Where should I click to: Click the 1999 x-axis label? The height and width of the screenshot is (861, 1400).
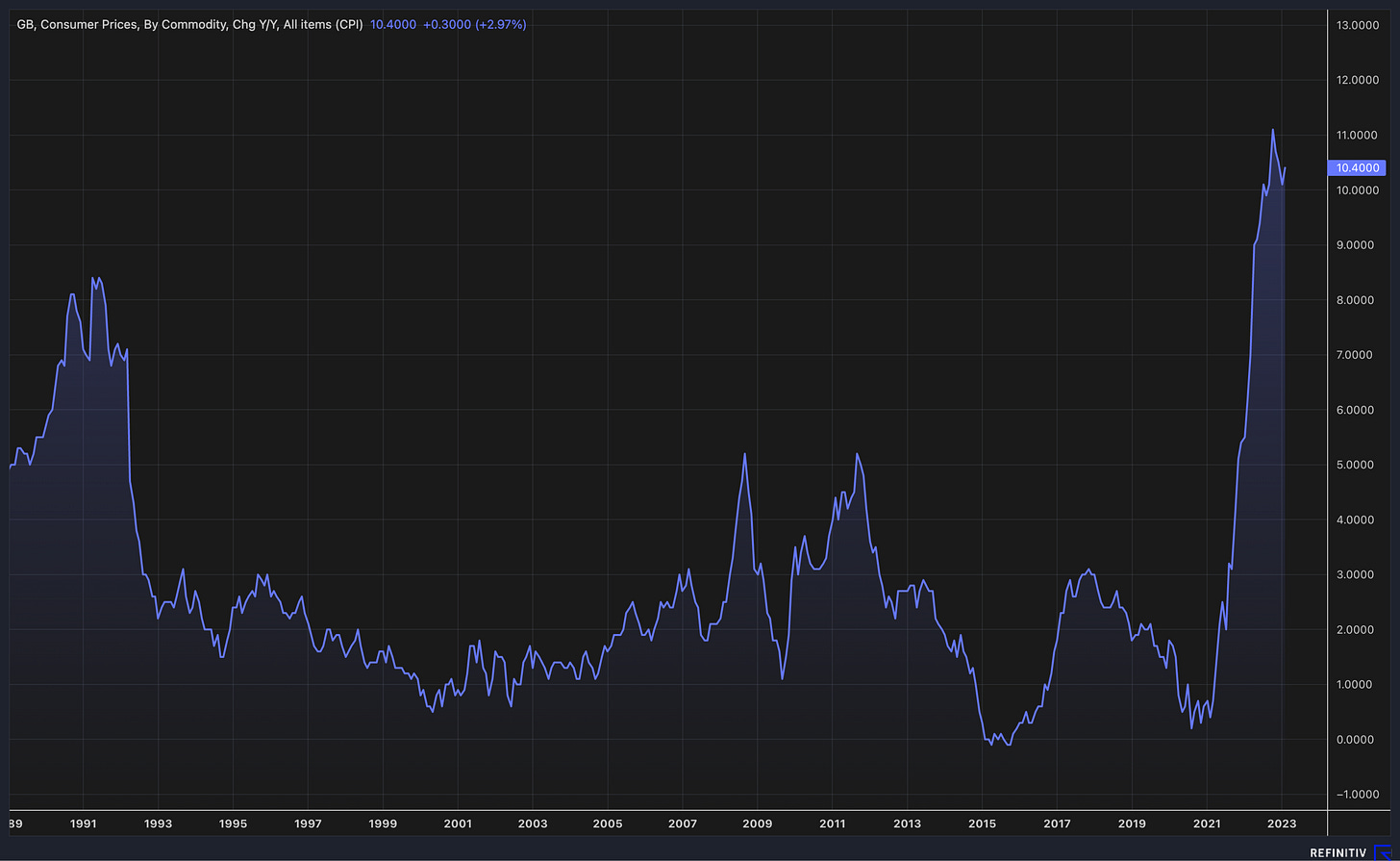383,823
